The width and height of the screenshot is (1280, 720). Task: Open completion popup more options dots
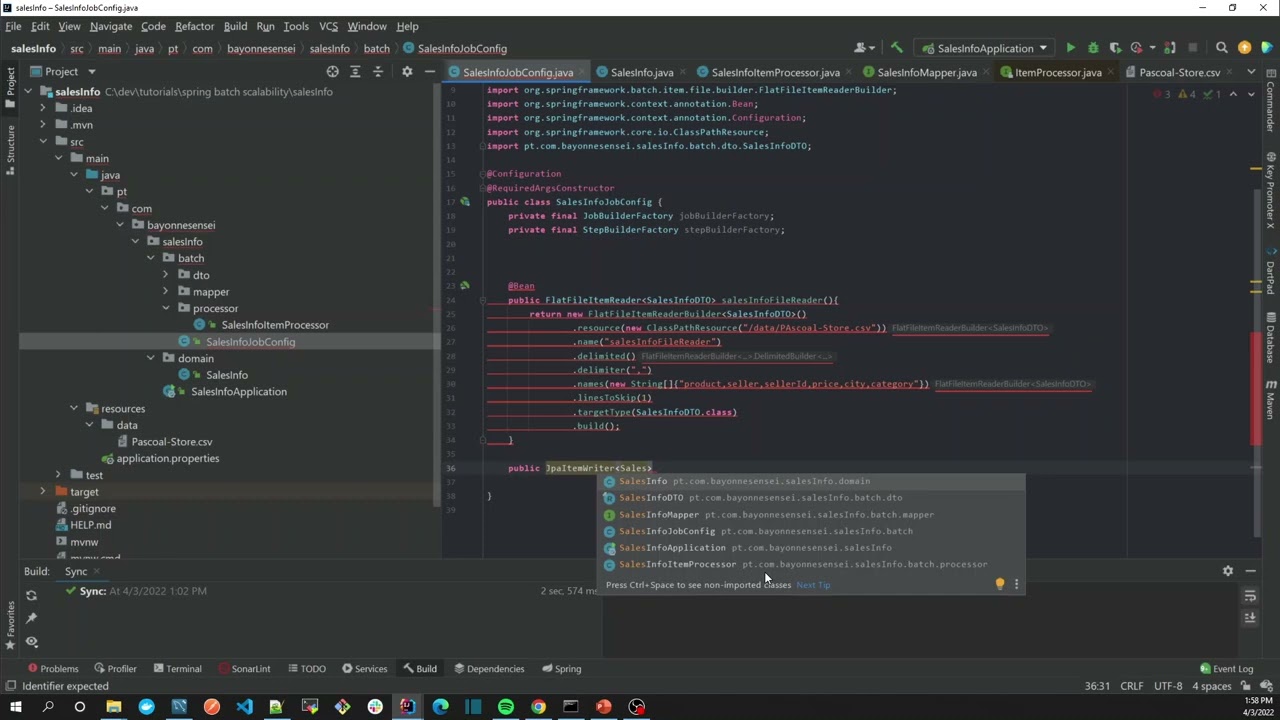(1016, 584)
